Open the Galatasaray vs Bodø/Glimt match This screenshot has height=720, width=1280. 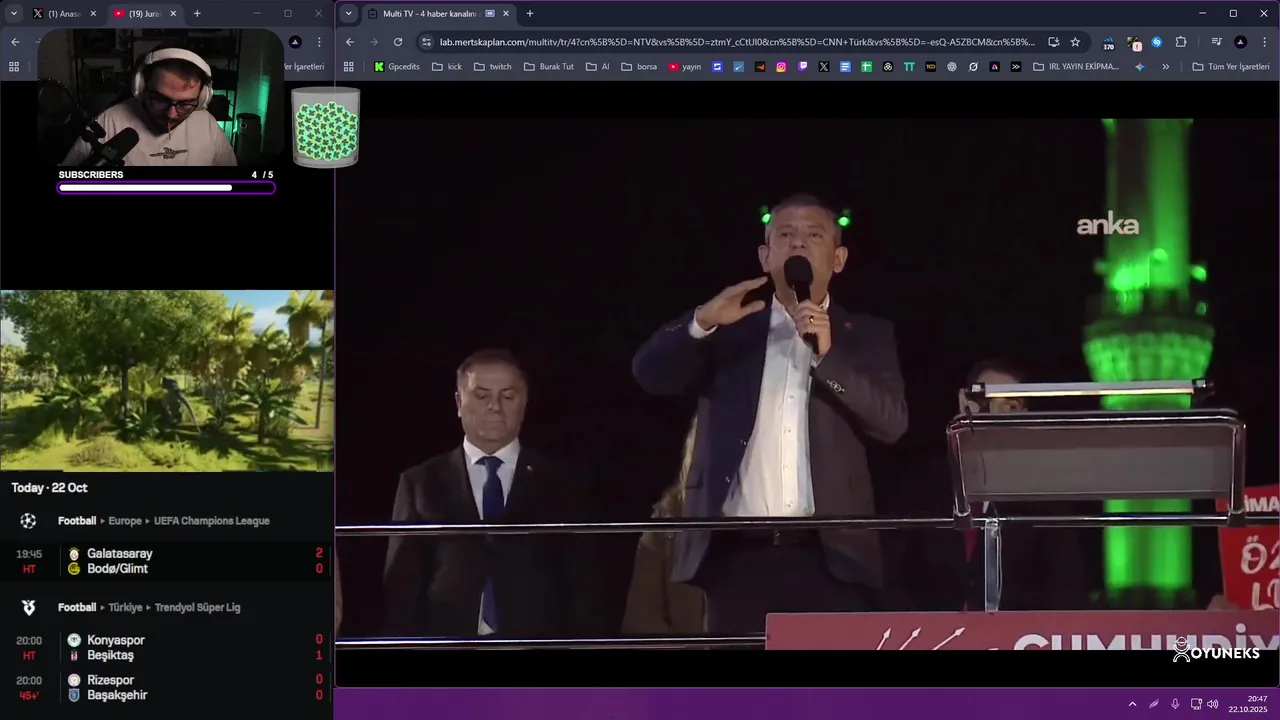click(167, 561)
